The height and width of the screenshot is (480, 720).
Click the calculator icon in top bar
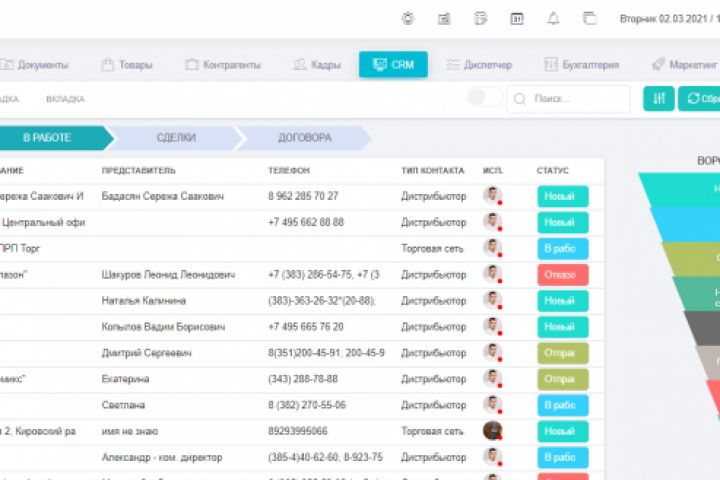[x=444, y=19]
